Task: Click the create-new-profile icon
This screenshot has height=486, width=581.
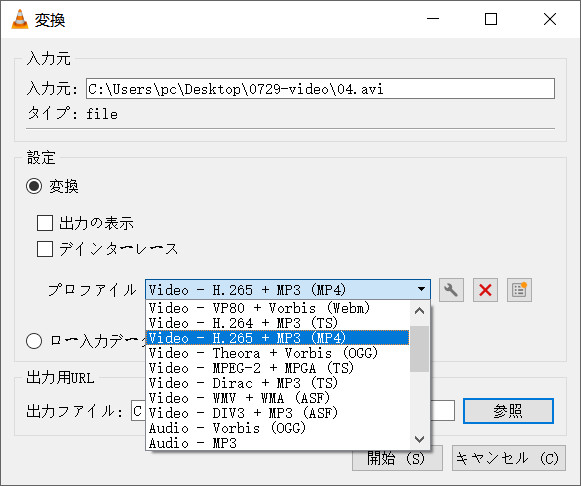Action: [519, 290]
